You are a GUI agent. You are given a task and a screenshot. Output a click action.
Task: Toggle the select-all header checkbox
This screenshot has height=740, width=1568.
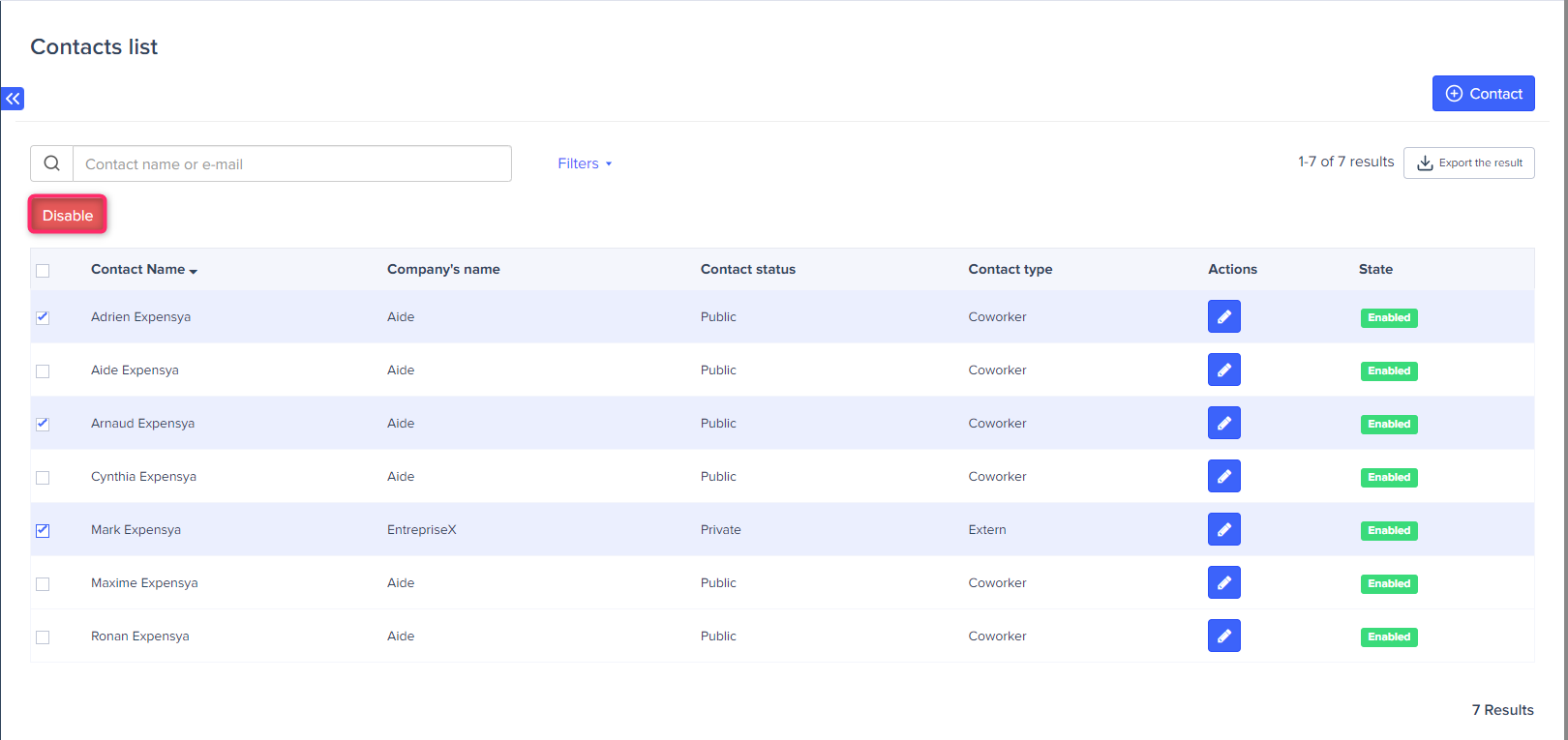click(x=43, y=271)
